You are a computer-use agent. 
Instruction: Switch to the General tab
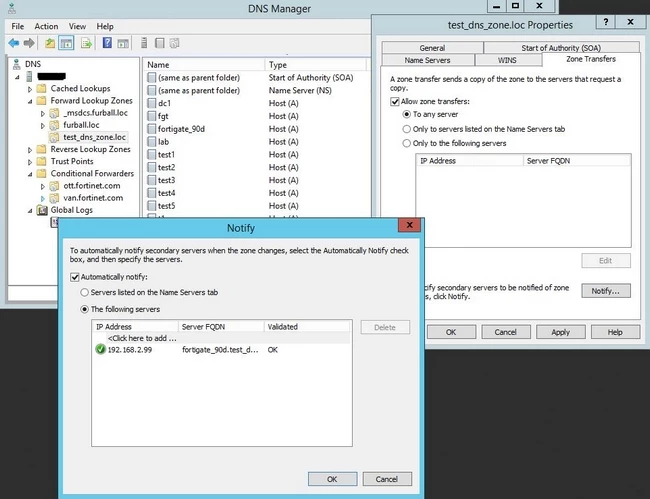(432, 48)
